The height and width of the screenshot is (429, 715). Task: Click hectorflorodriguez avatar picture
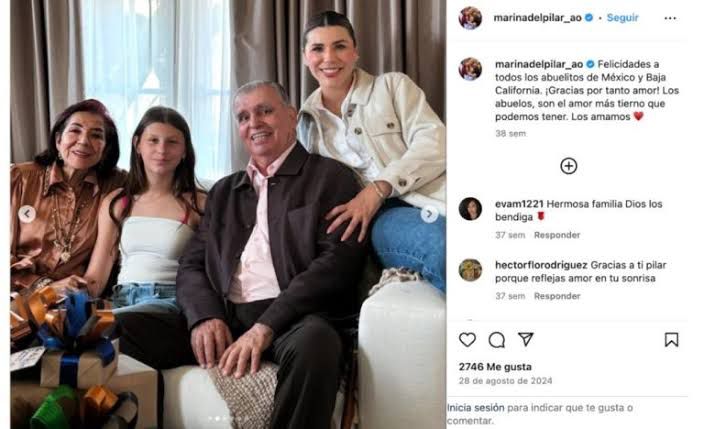tap(470, 270)
